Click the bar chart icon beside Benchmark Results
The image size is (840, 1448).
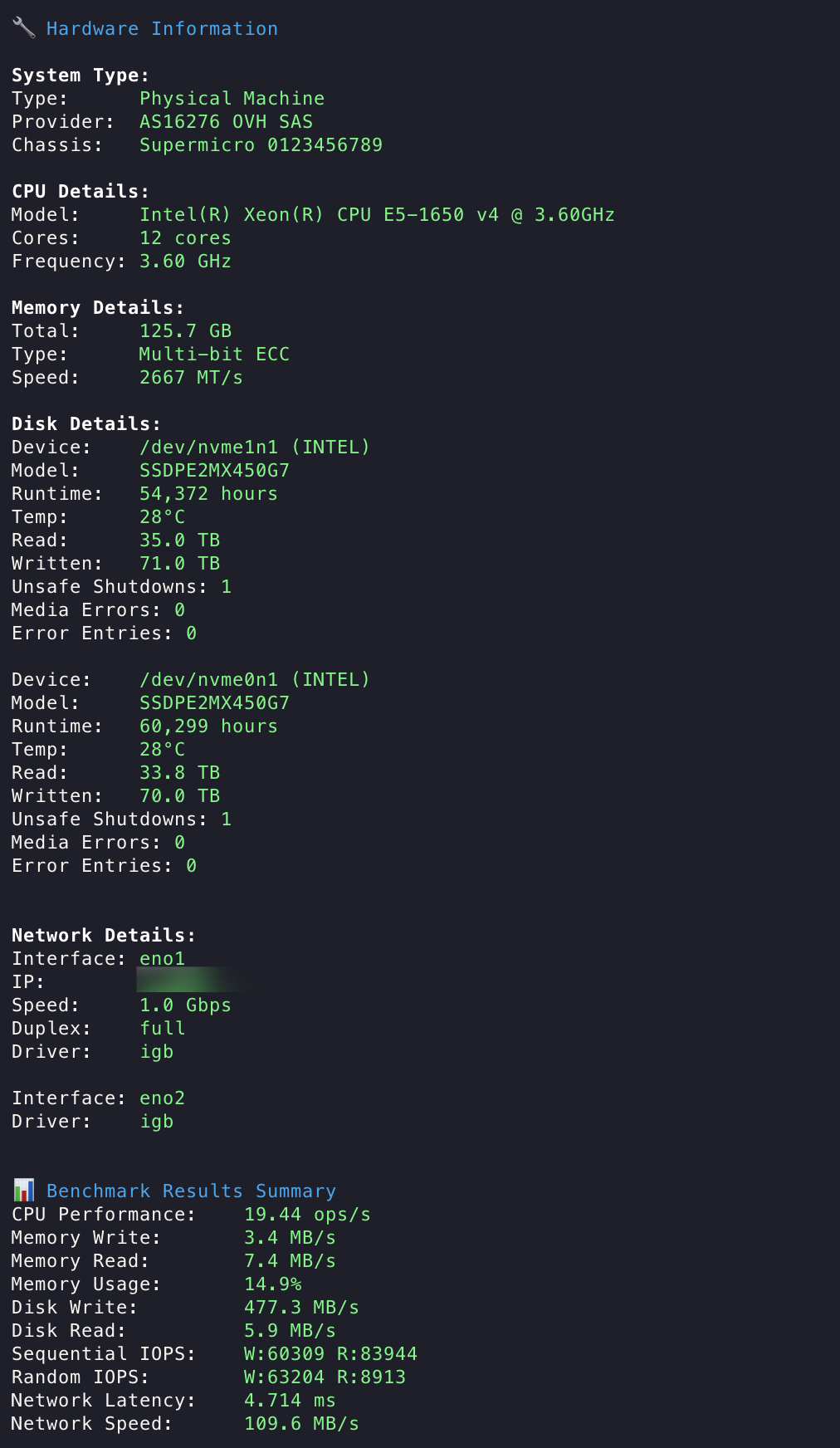pos(24,1190)
